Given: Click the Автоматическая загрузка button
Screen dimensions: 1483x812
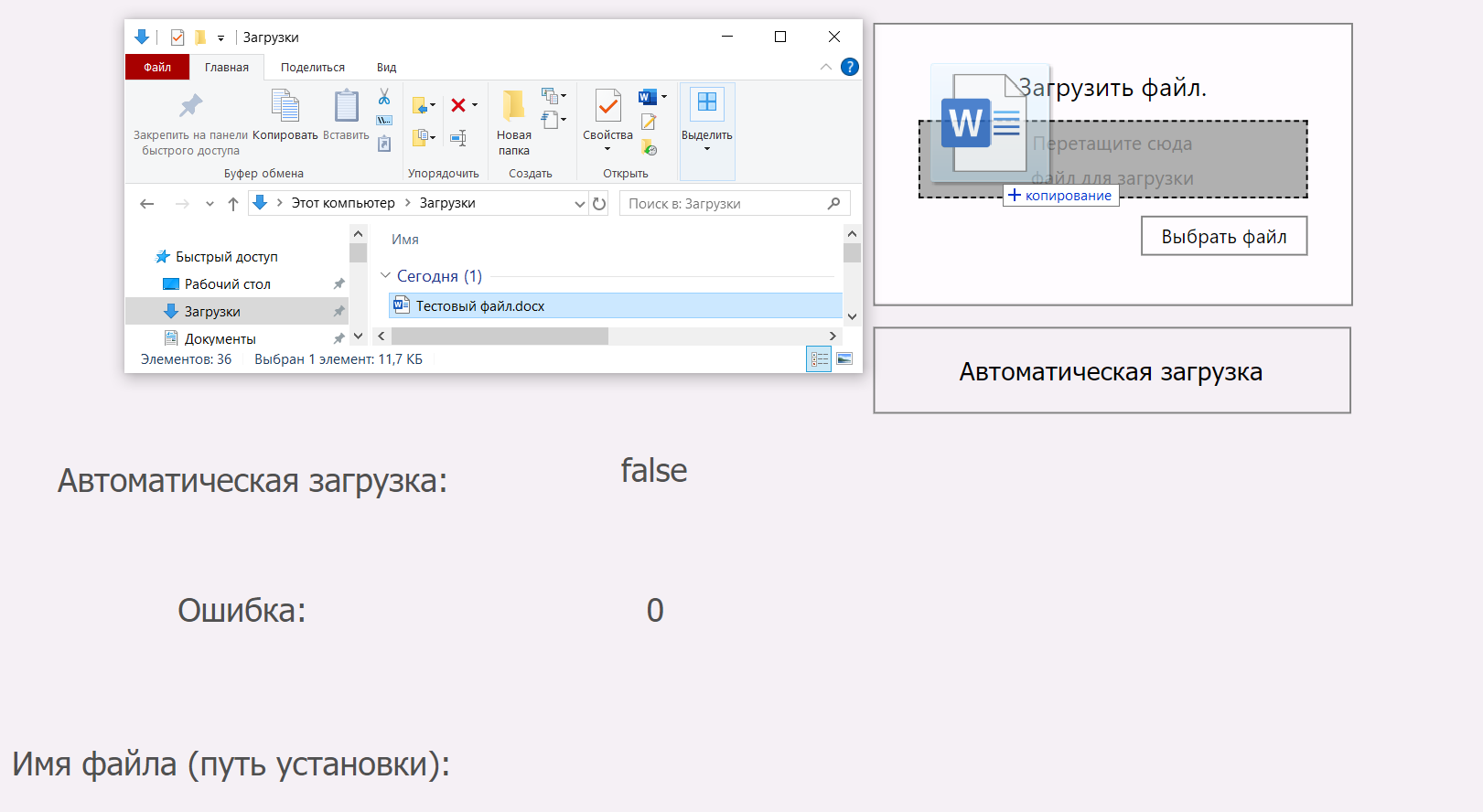Looking at the screenshot, I should point(1112,371).
